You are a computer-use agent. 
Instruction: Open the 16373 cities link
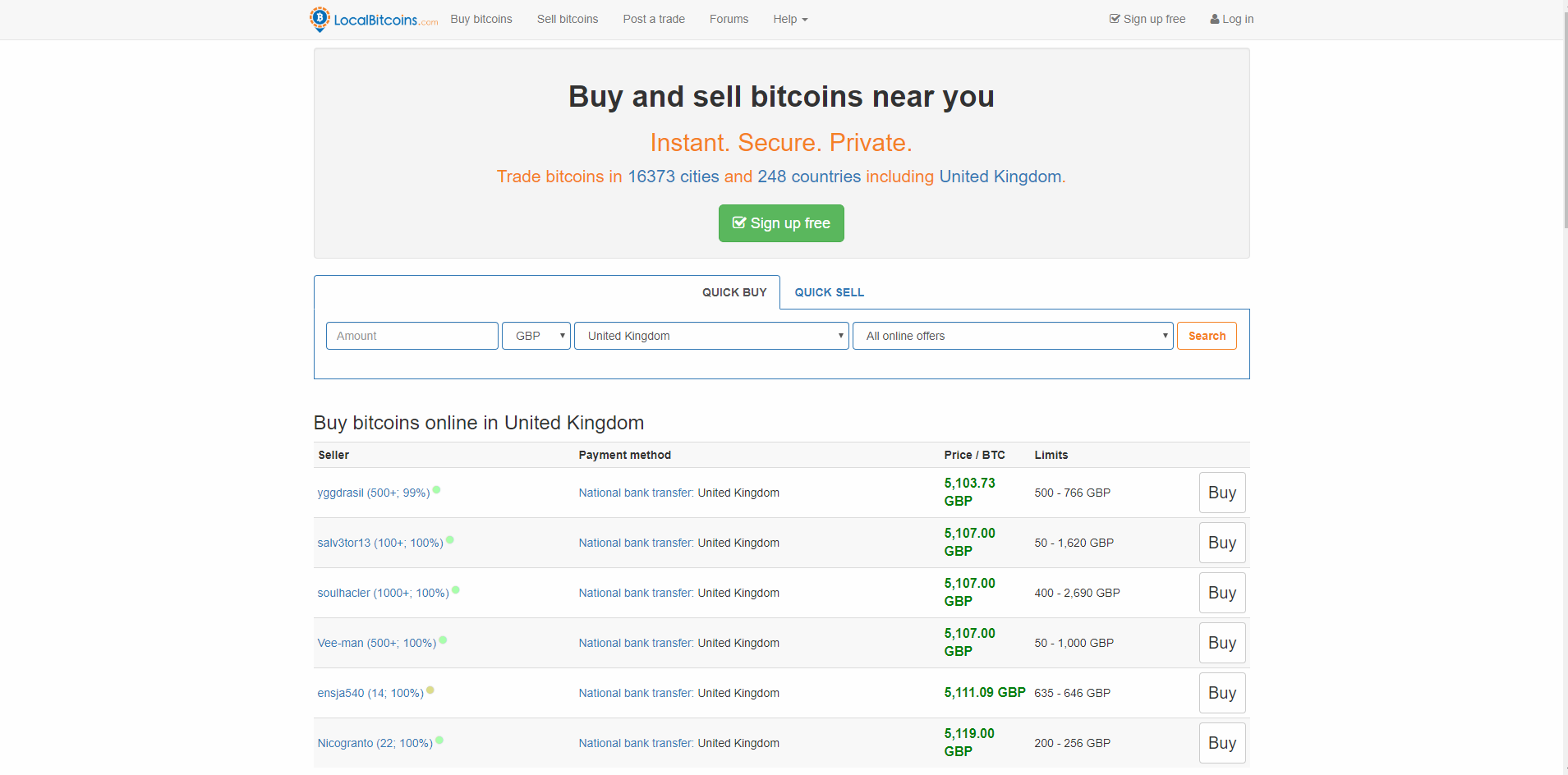coord(674,177)
